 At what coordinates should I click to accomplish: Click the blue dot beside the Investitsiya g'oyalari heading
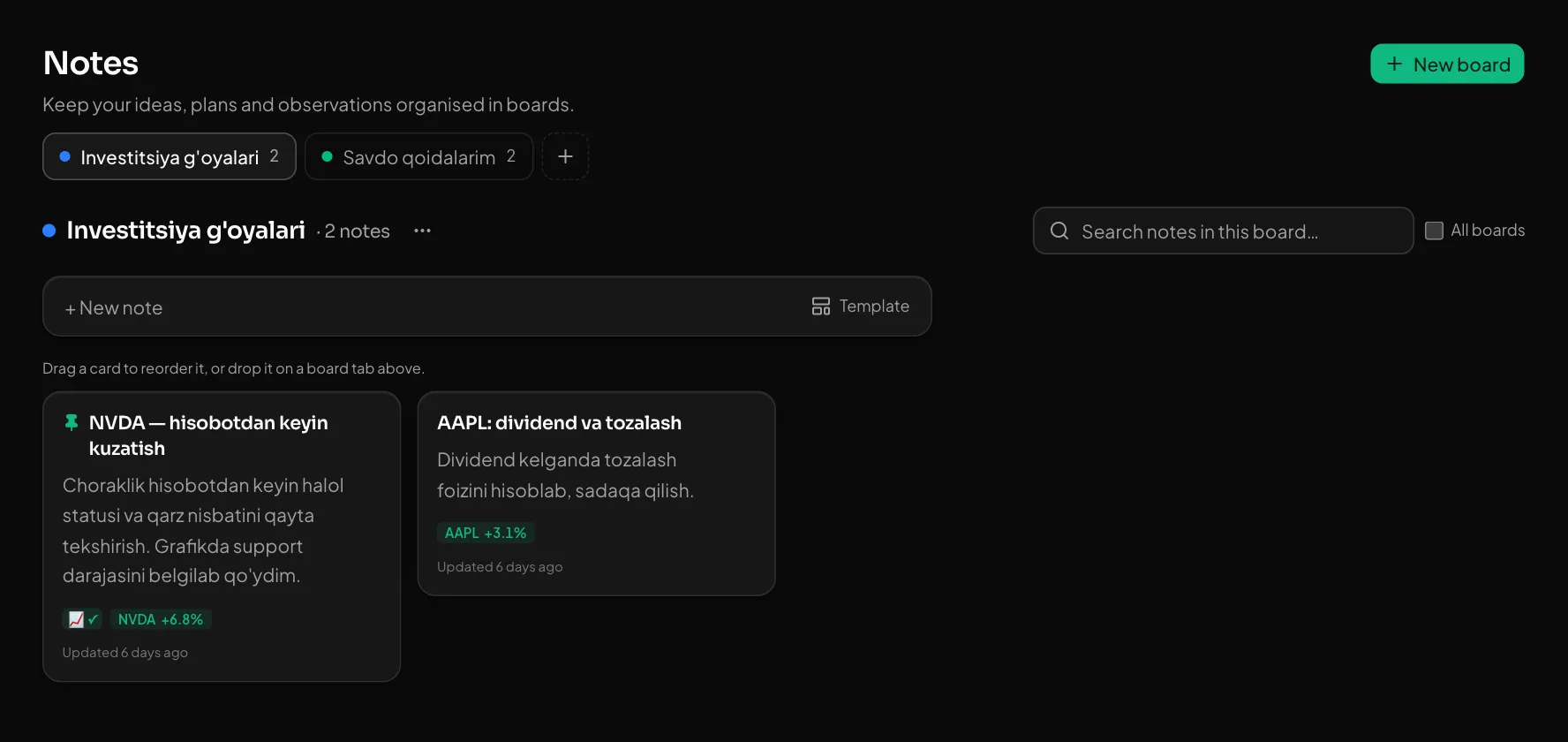pyautogui.click(x=49, y=231)
